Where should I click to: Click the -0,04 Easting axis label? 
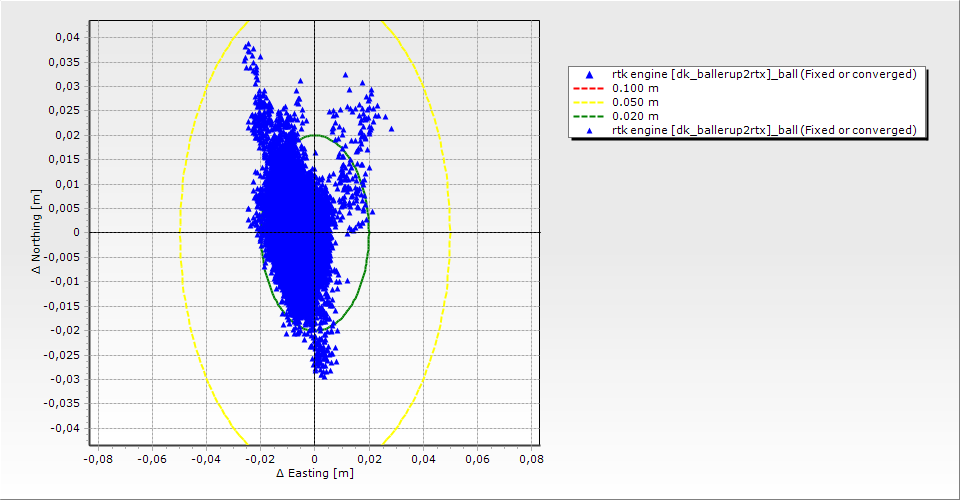[206, 459]
